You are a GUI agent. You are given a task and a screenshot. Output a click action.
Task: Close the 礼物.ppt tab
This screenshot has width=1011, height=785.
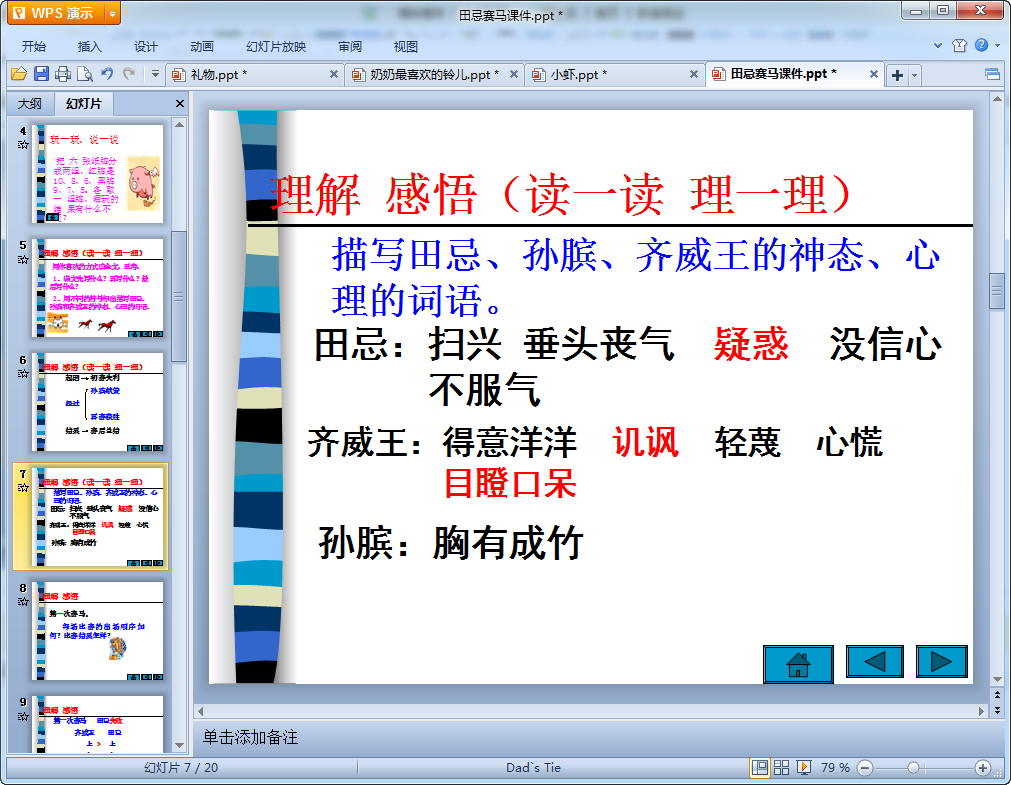(x=333, y=75)
